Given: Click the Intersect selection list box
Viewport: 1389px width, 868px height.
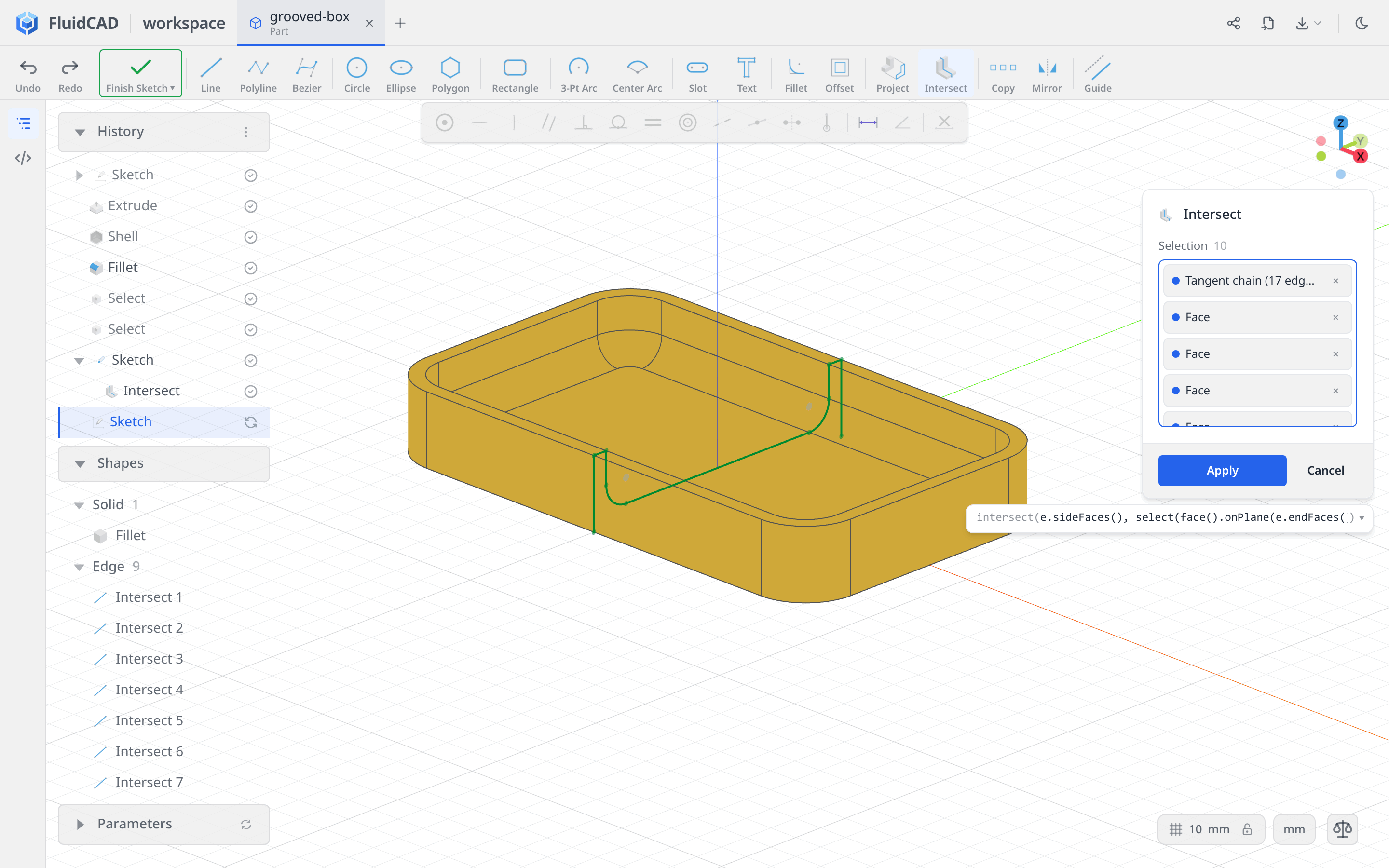Looking at the screenshot, I should click(1257, 343).
